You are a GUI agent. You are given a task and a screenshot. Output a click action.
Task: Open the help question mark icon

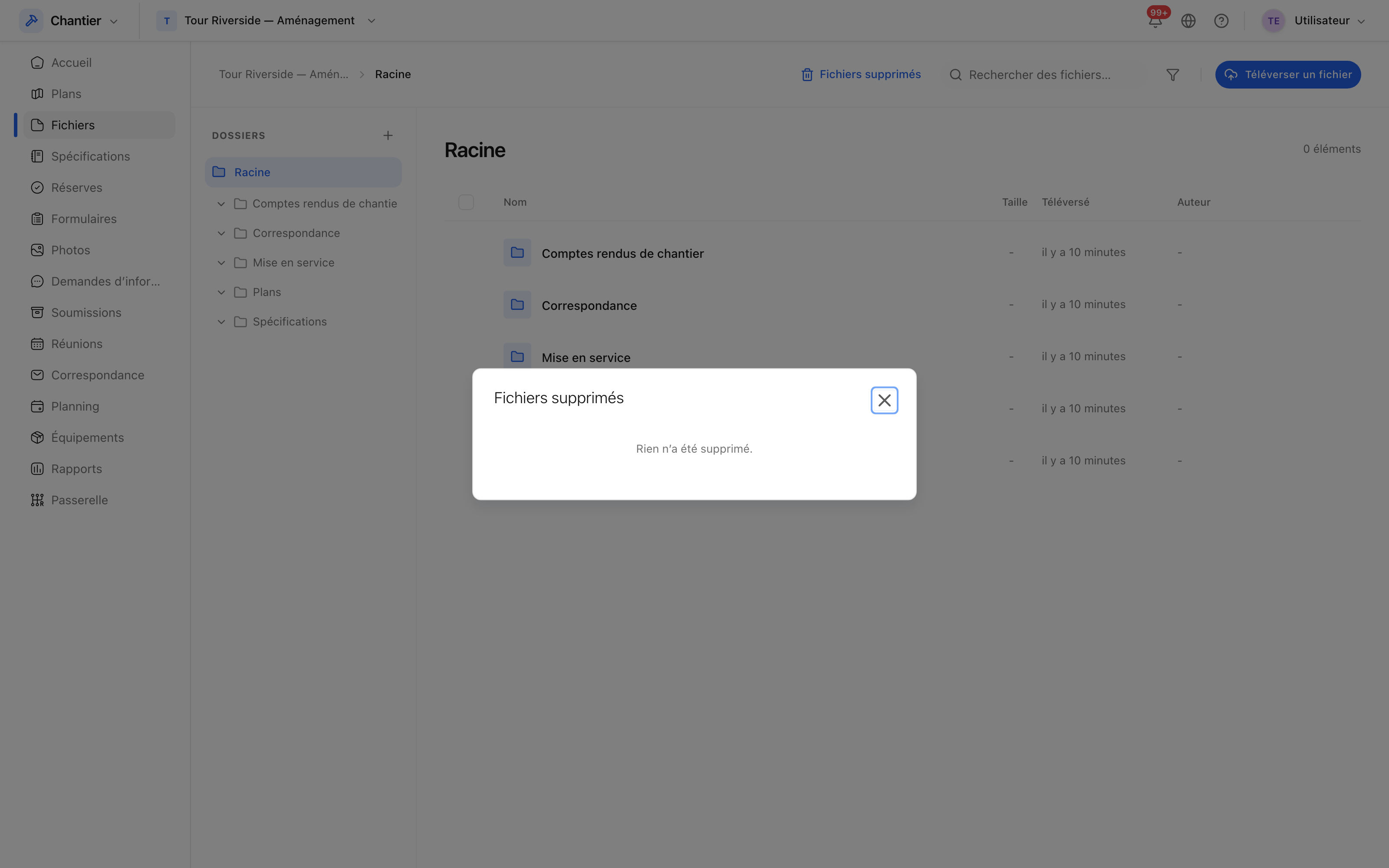(1221, 21)
